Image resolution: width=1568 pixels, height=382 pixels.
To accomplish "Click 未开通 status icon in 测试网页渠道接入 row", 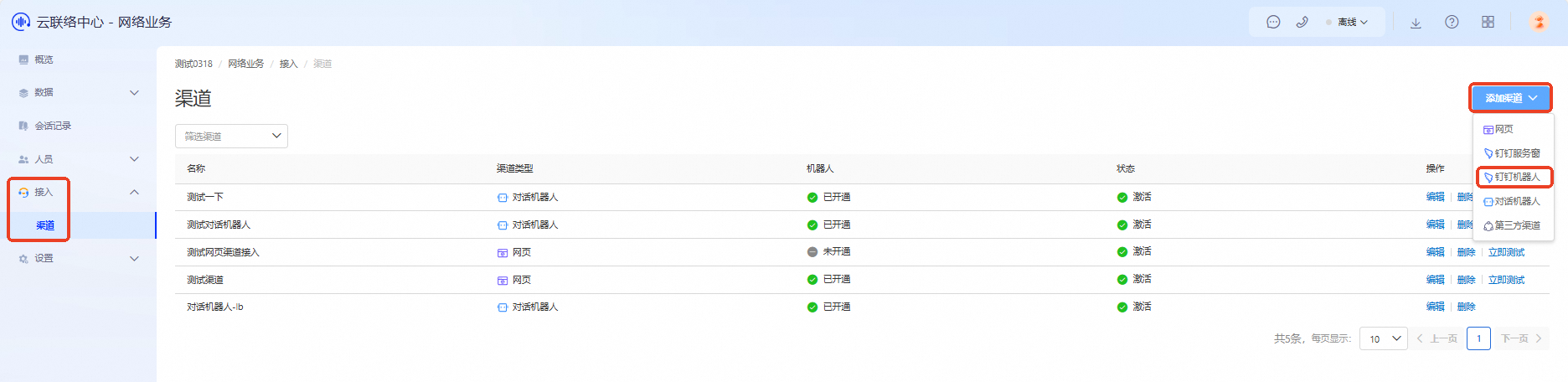I will 812,252.
